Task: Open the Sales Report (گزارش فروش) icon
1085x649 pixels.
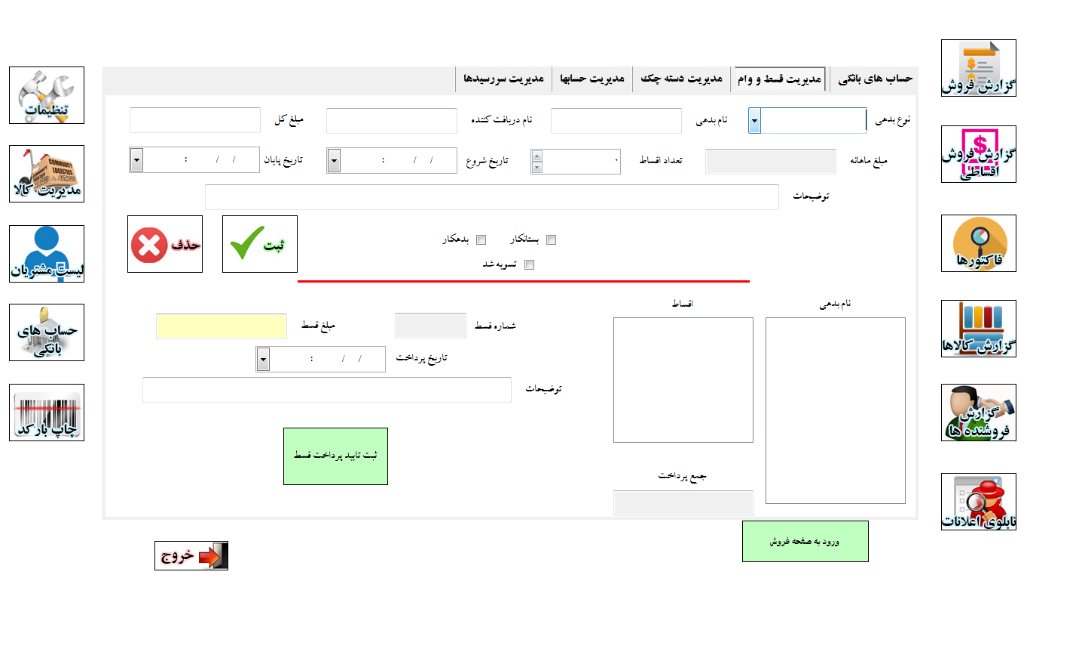Action: click(x=978, y=68)
